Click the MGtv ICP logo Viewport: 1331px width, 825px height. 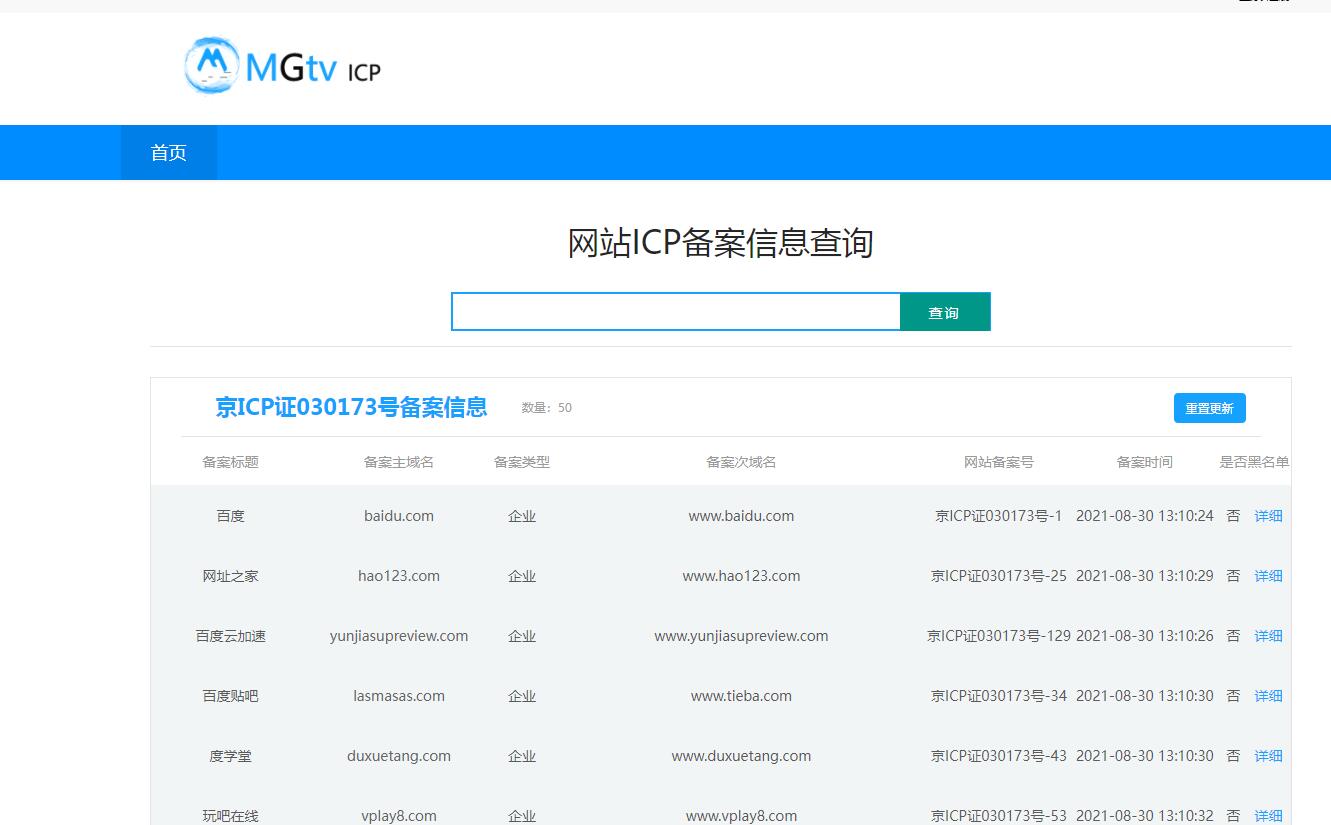[283, 66]
